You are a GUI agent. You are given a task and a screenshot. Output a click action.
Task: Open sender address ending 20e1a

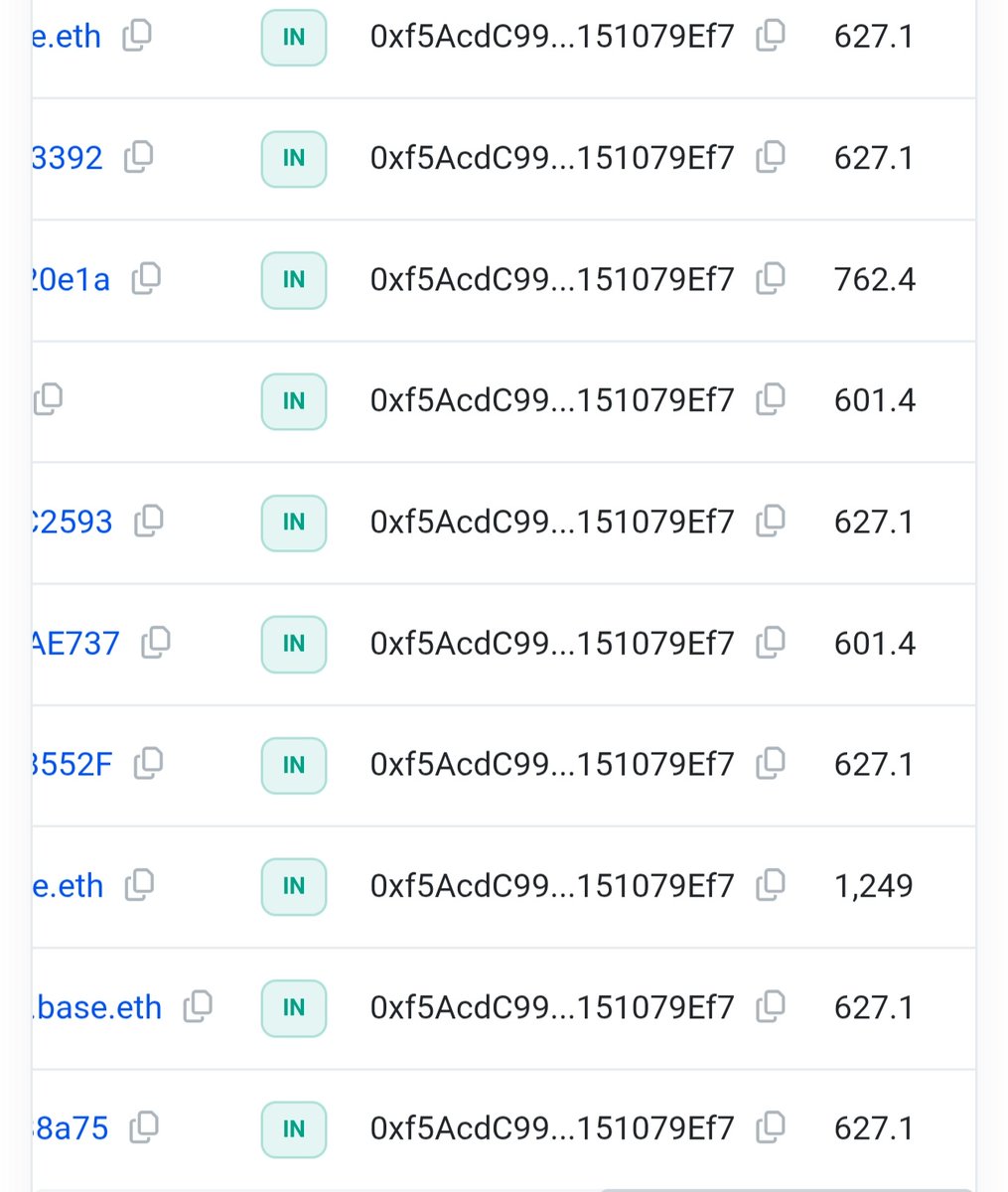click(x=71, y=279)
